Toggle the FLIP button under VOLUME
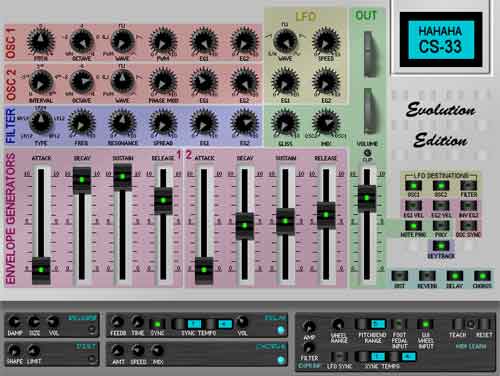 click(367, 153)
